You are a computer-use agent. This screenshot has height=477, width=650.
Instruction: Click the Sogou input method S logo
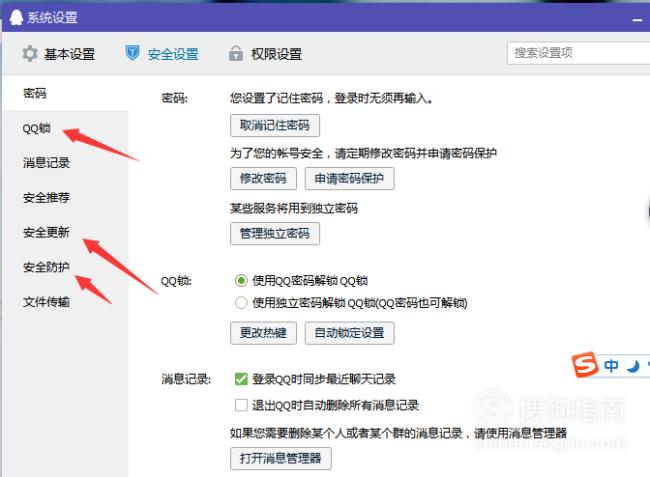pyautogui.click(x=585, y=365)
